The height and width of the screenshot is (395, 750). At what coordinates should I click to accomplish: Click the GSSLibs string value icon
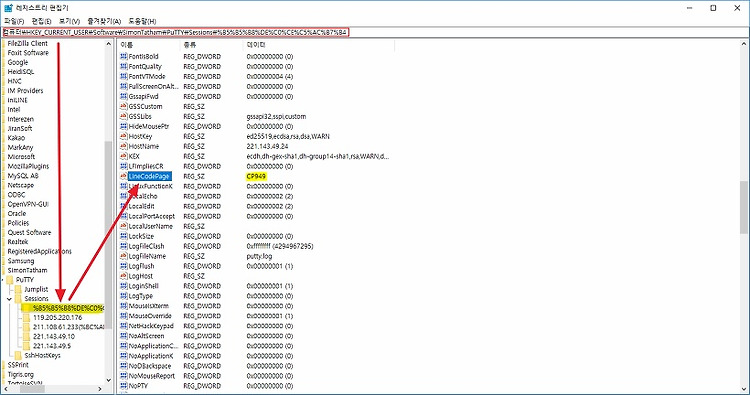[123, 116]
